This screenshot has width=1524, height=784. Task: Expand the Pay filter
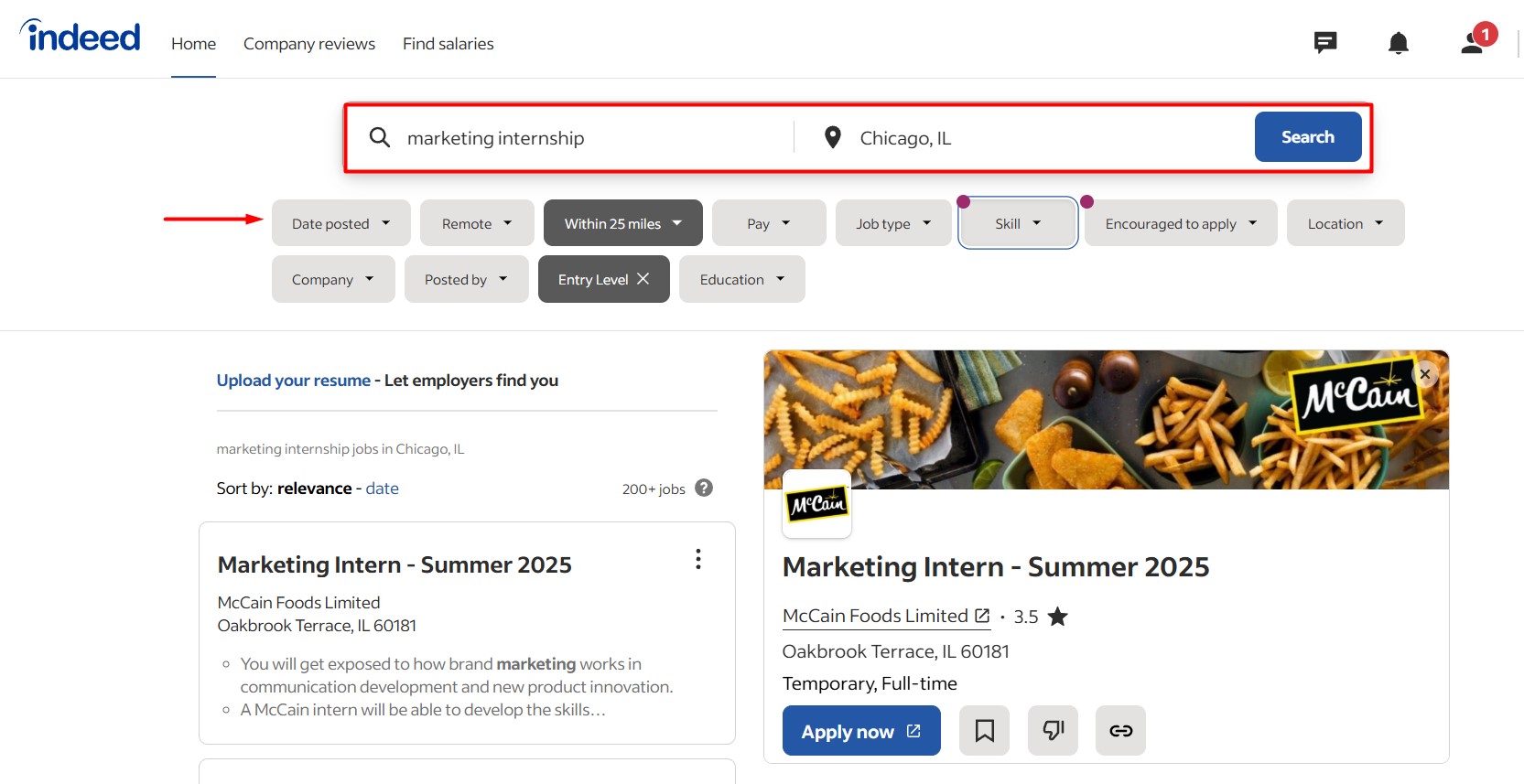coord(769,223)
